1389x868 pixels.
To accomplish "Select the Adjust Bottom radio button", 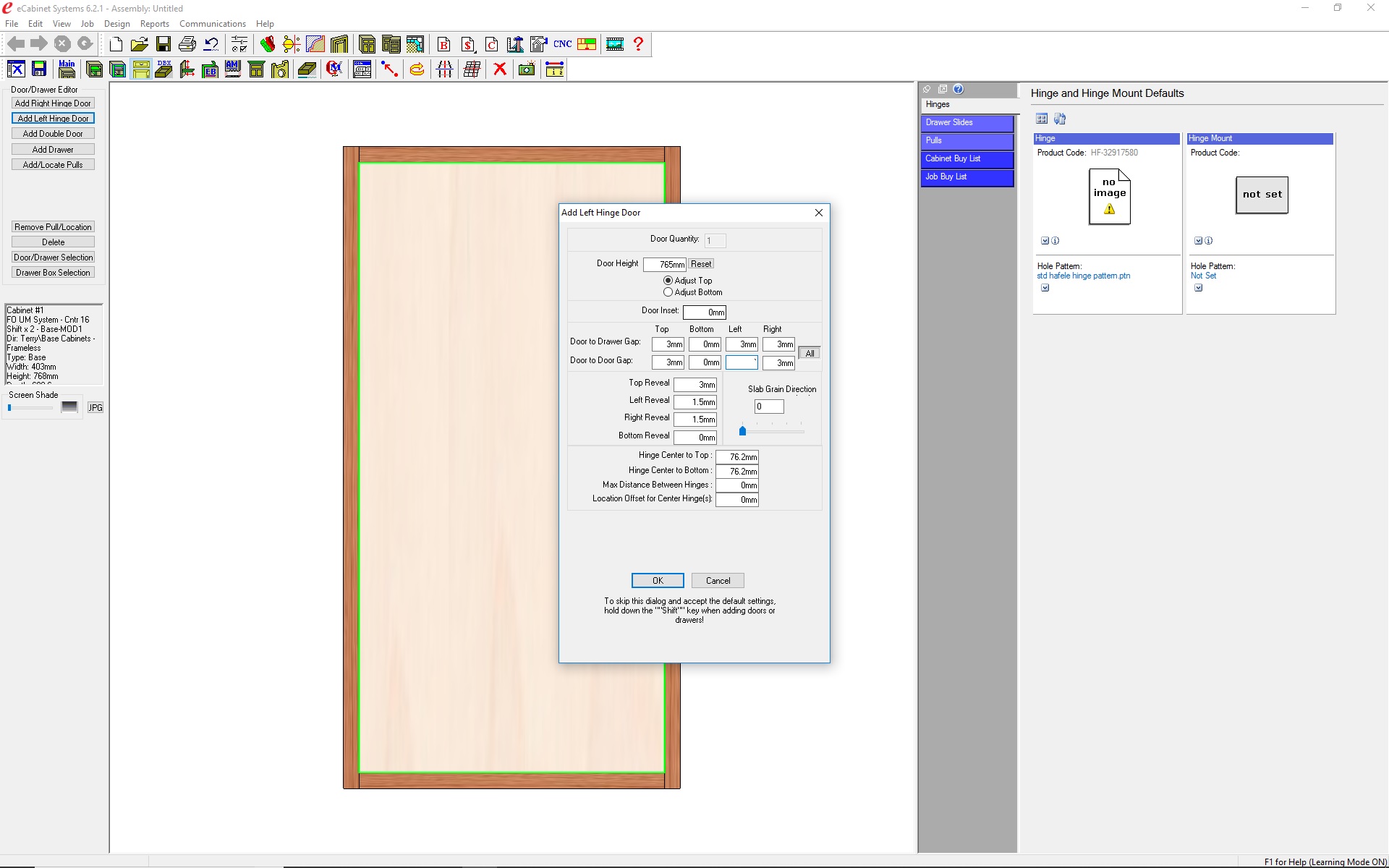I will [668, 292].
